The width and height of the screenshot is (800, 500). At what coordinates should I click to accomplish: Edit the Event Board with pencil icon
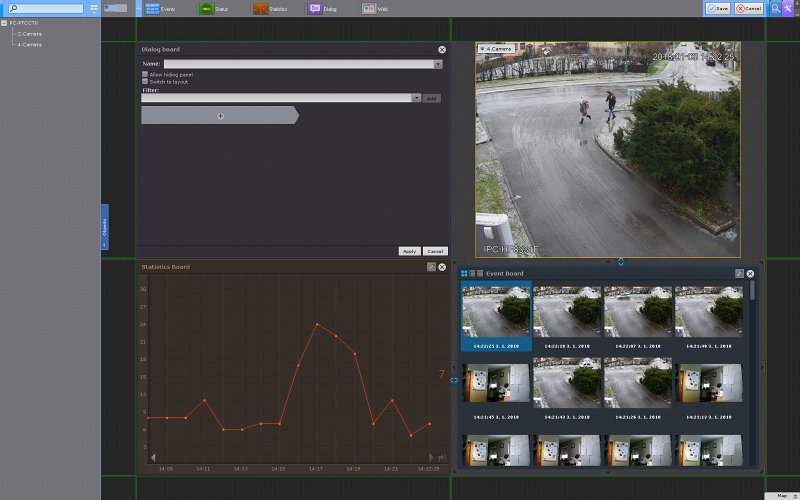[739, 273]
